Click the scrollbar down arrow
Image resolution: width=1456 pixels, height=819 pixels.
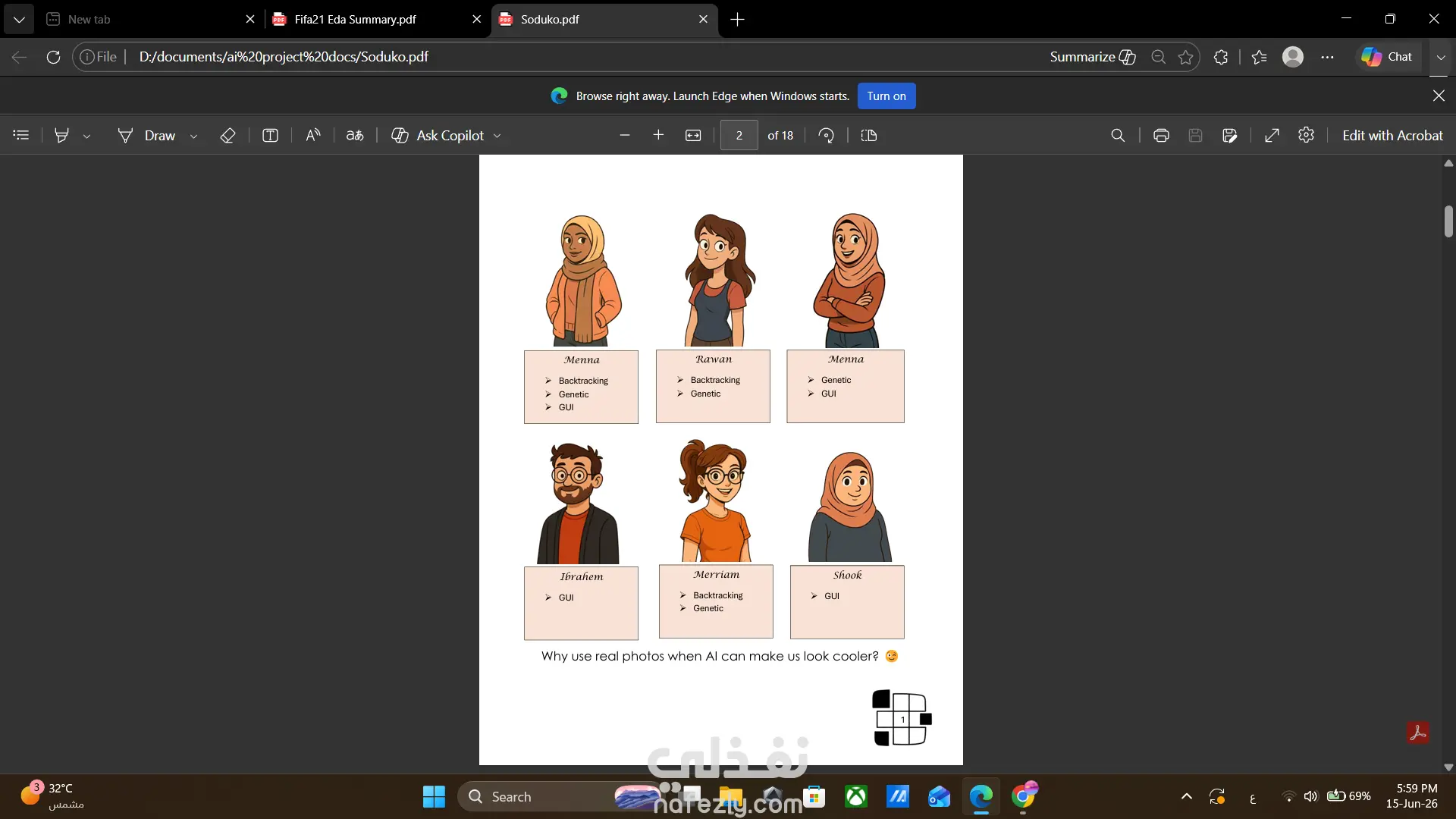tap(1448, 767)
